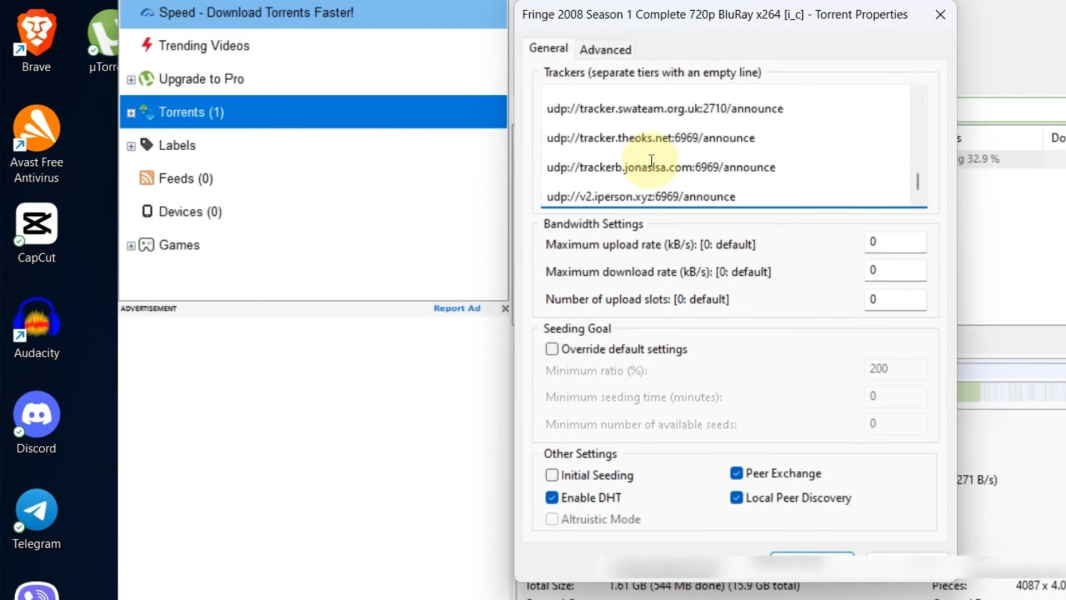Enable Override default settings checkbox
This screenshot has width=1066, height=600.
[x=551, y=349]
